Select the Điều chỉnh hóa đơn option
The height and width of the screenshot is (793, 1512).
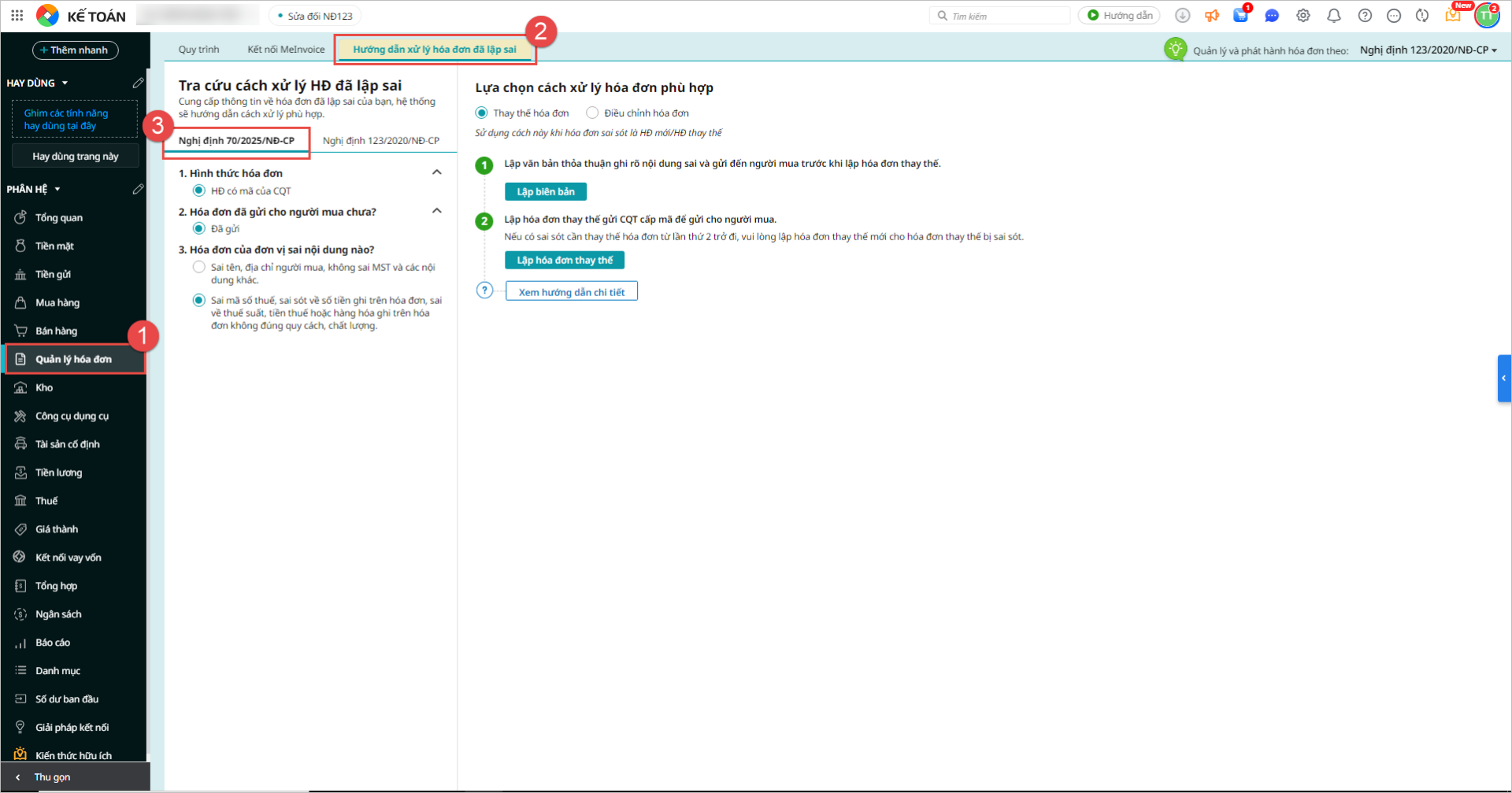pos(592,113)
